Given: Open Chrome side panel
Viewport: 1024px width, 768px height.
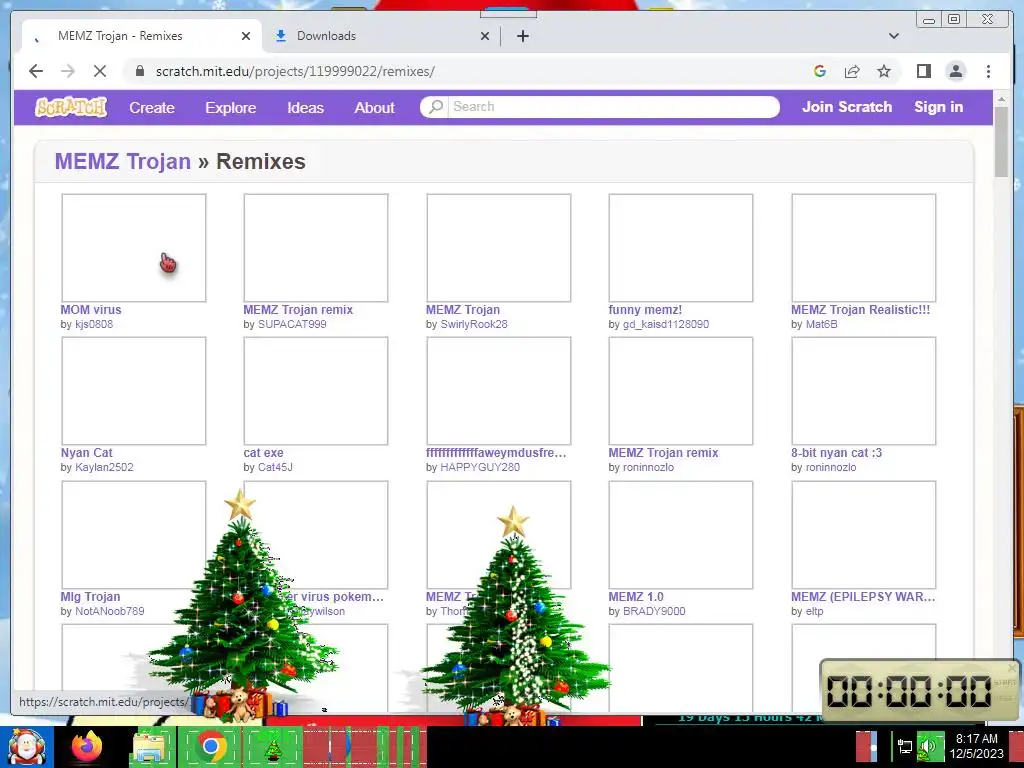Looking at the screenshot, I should [923, 71].
